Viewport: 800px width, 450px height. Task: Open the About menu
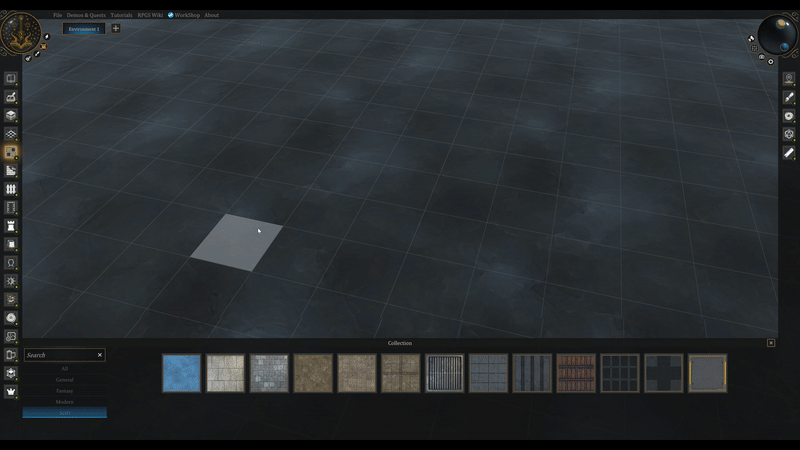[x=212, y=15]
